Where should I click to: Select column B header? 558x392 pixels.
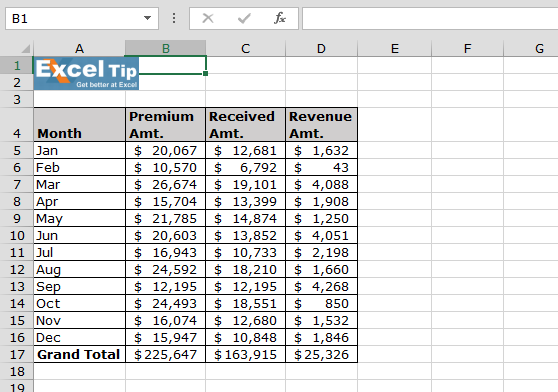tap(165, 48)
